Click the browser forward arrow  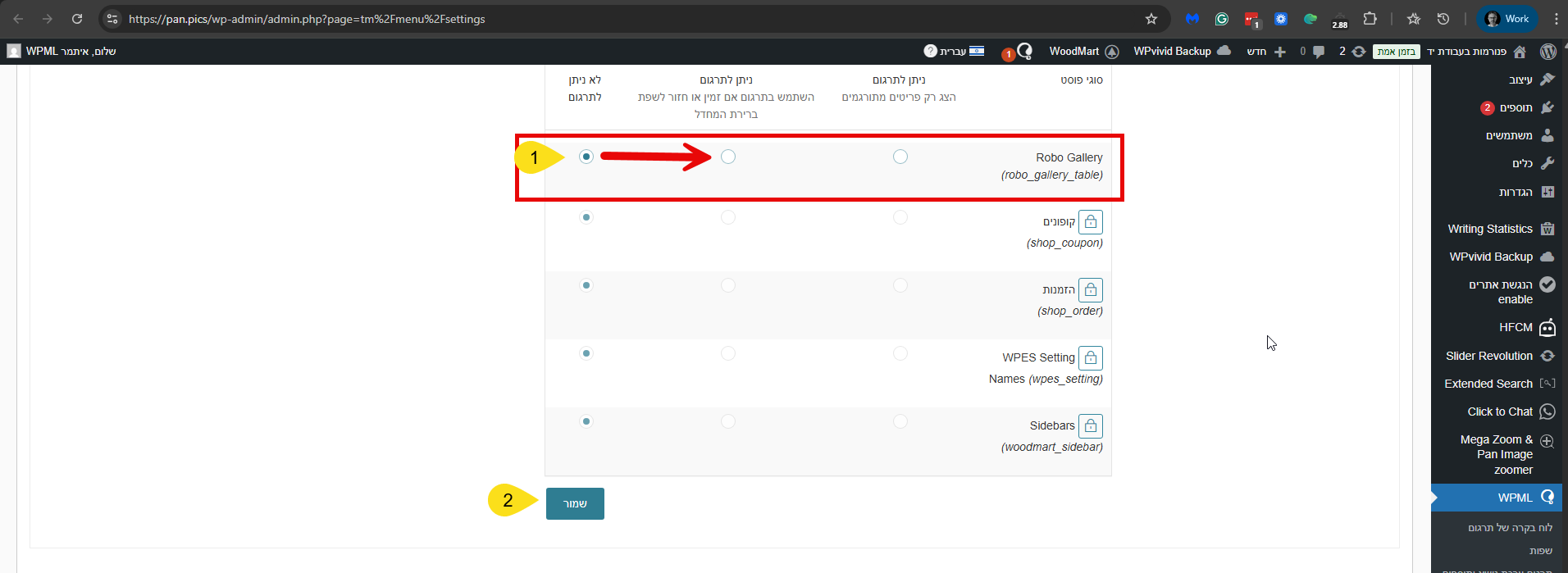pos(48,19)
